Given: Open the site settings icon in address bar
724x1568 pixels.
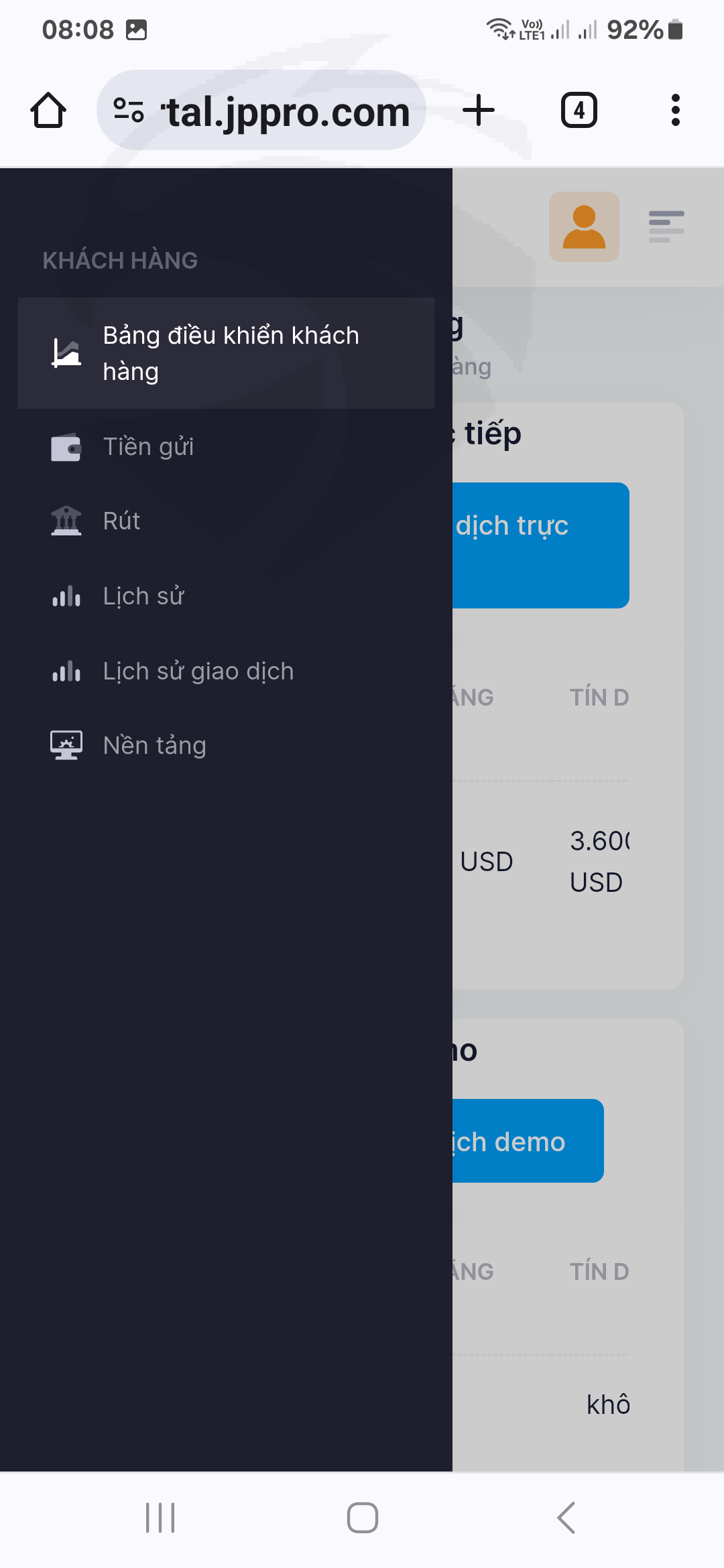Looking at the screenshot, I should click(x=129, y=111).
